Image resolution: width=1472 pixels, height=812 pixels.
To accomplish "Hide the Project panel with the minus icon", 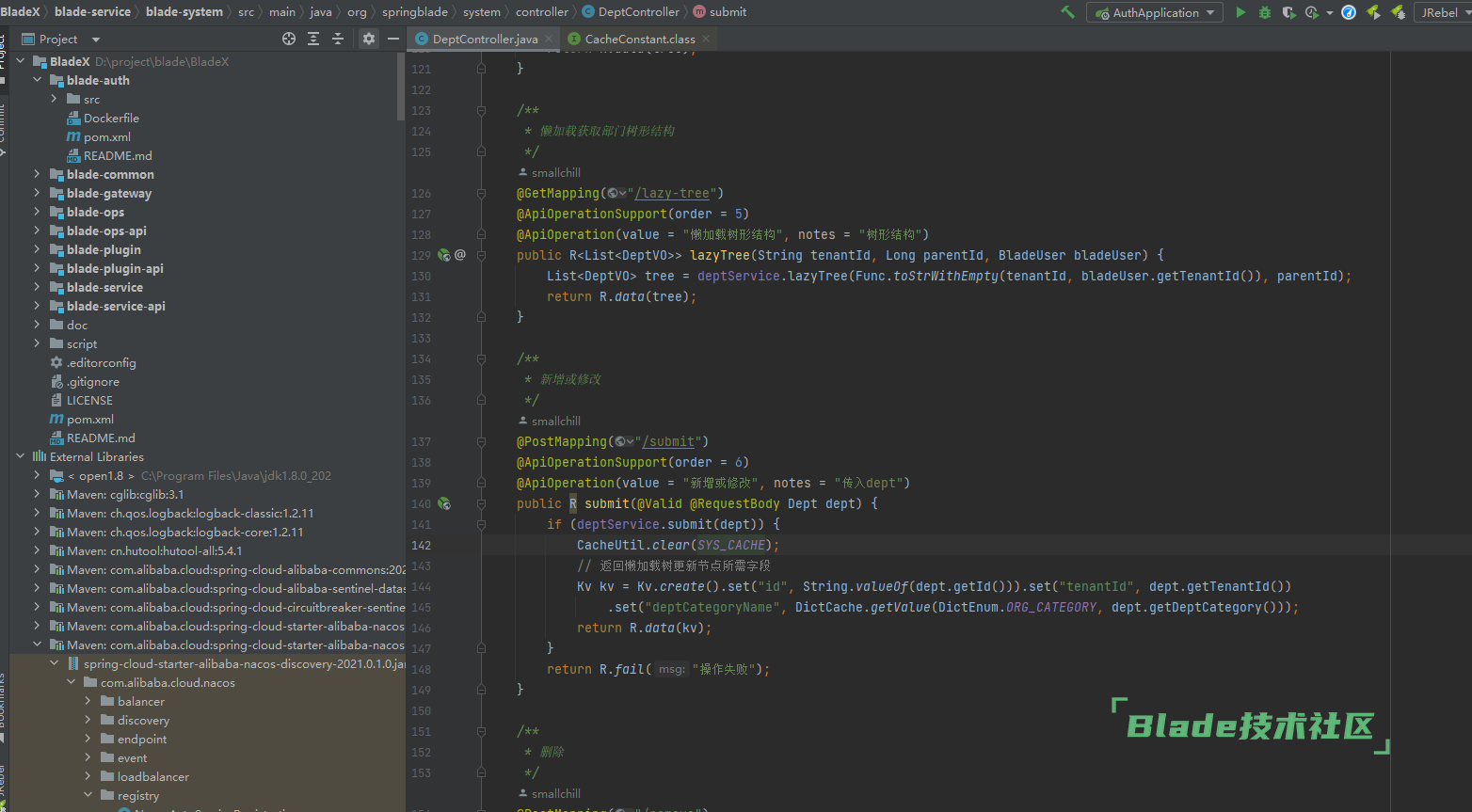I will [x=393, y=39].
